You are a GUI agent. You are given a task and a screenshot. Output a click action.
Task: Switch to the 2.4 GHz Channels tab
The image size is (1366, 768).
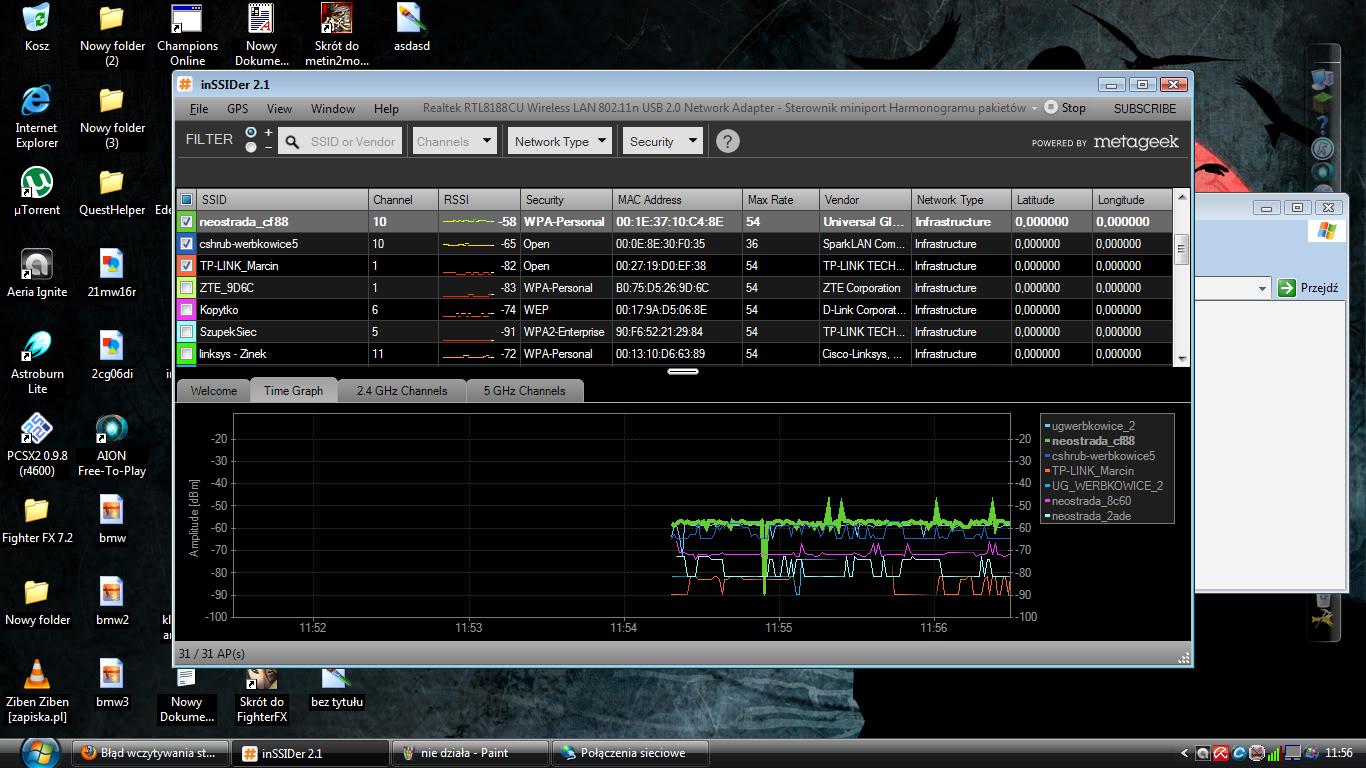[402, 391]
